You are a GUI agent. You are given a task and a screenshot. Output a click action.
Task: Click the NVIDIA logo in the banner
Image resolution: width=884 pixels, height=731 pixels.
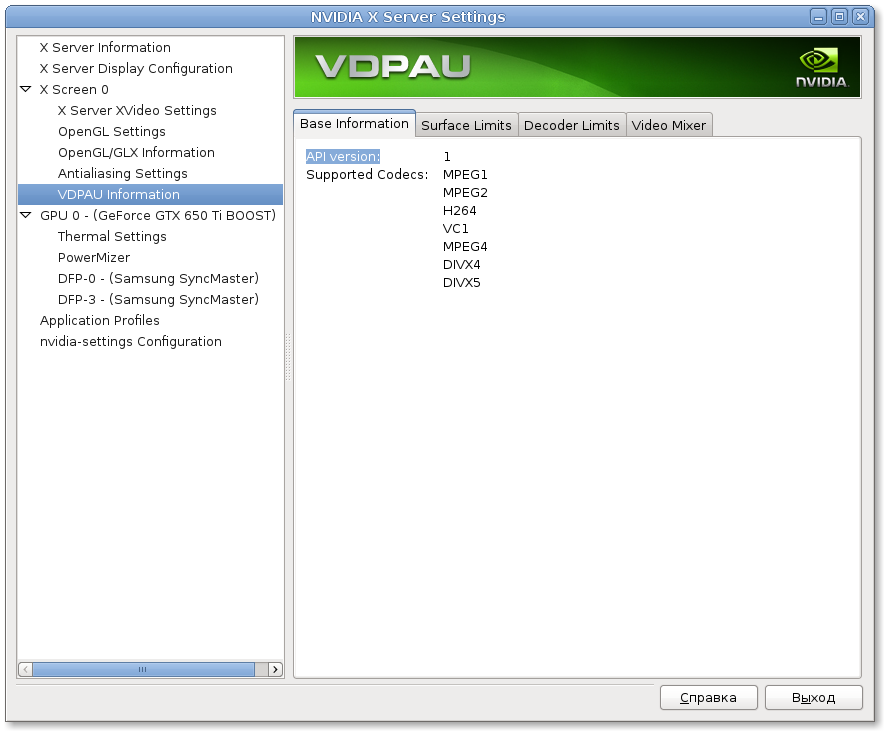point(821,68)
